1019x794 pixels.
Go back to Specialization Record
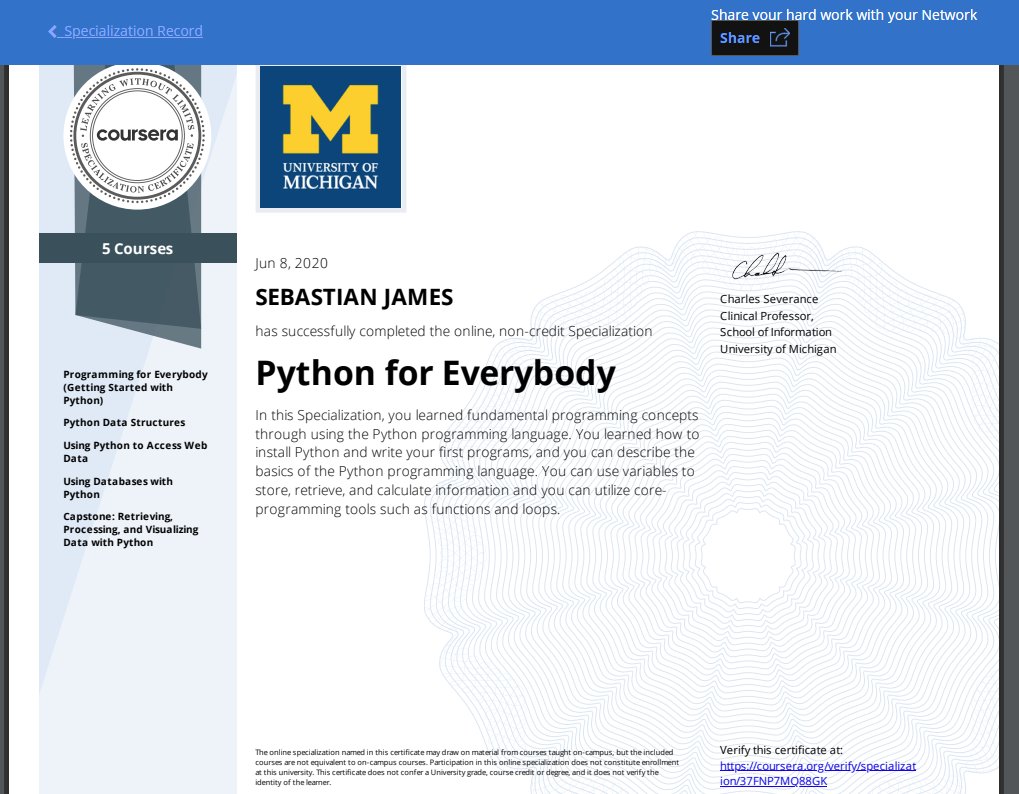(x=125, y=31)
